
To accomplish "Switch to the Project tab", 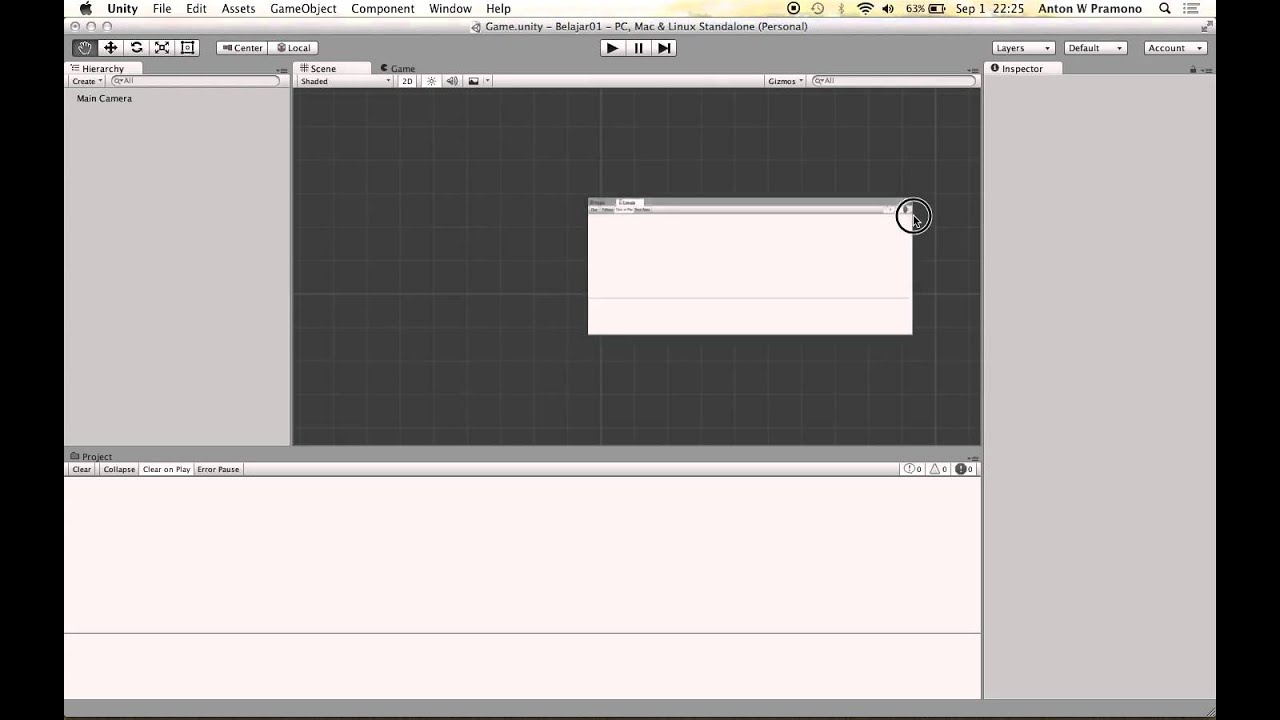I will tap(91, 456).
